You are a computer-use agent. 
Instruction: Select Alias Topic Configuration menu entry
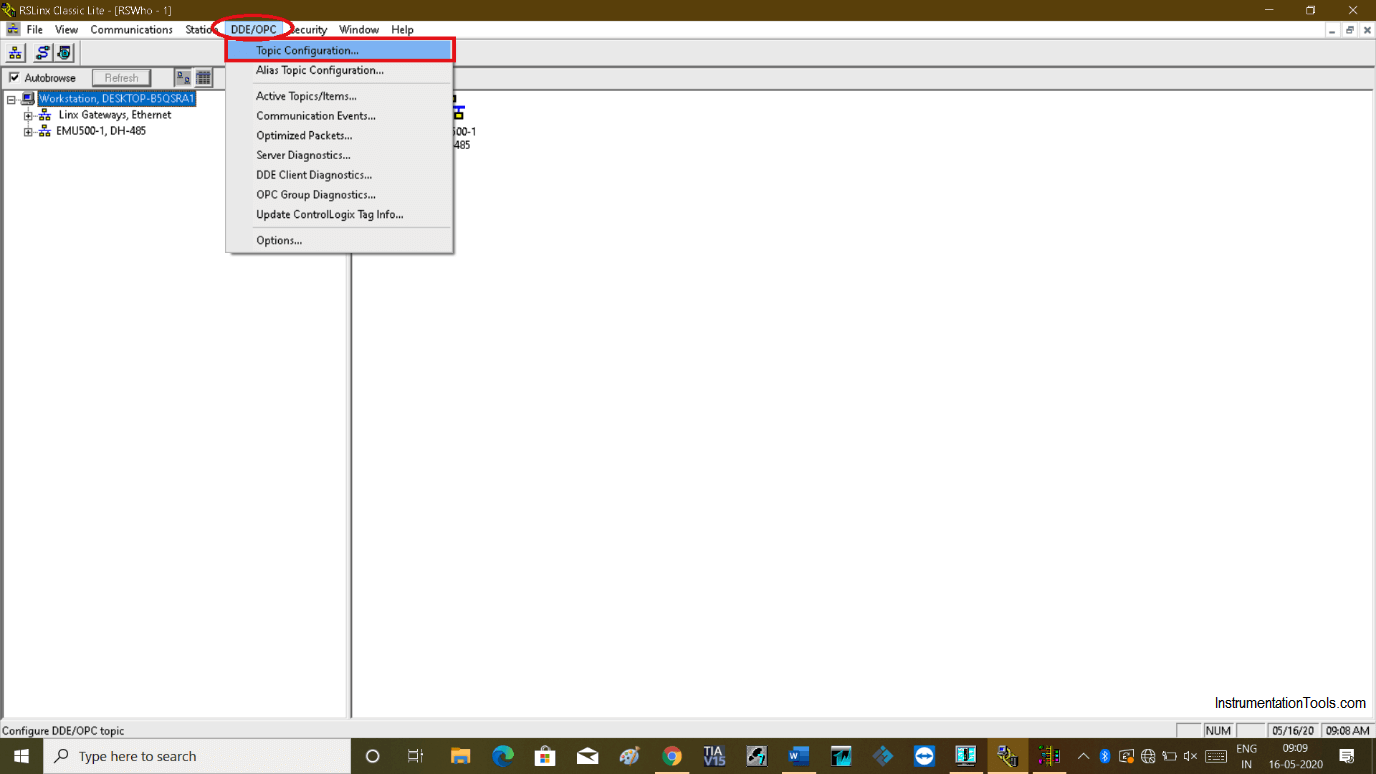pos(340,70)
